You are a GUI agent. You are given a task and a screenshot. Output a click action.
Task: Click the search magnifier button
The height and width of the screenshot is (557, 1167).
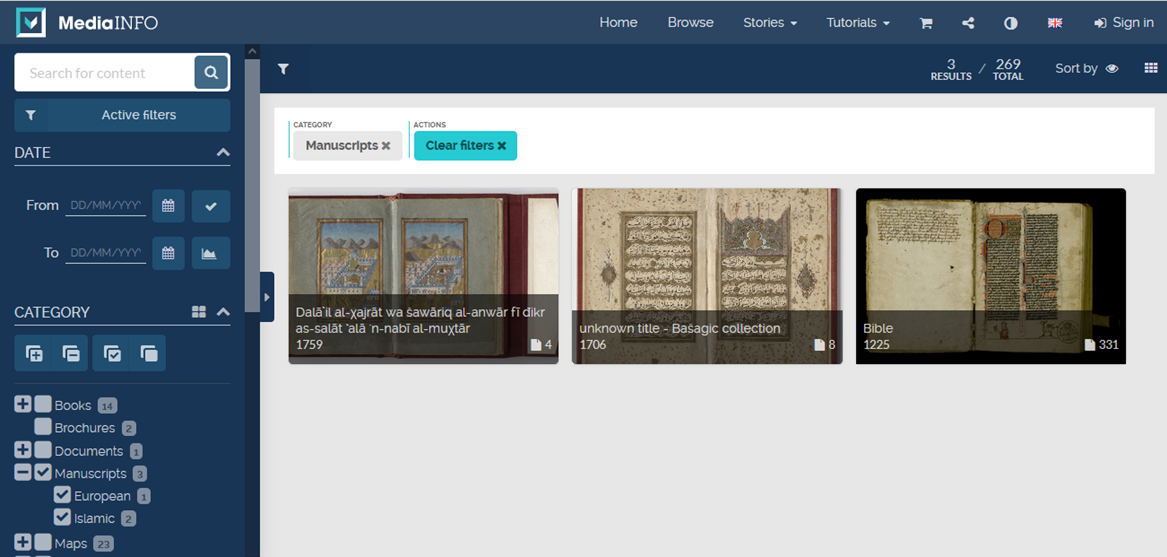(211, 72)
